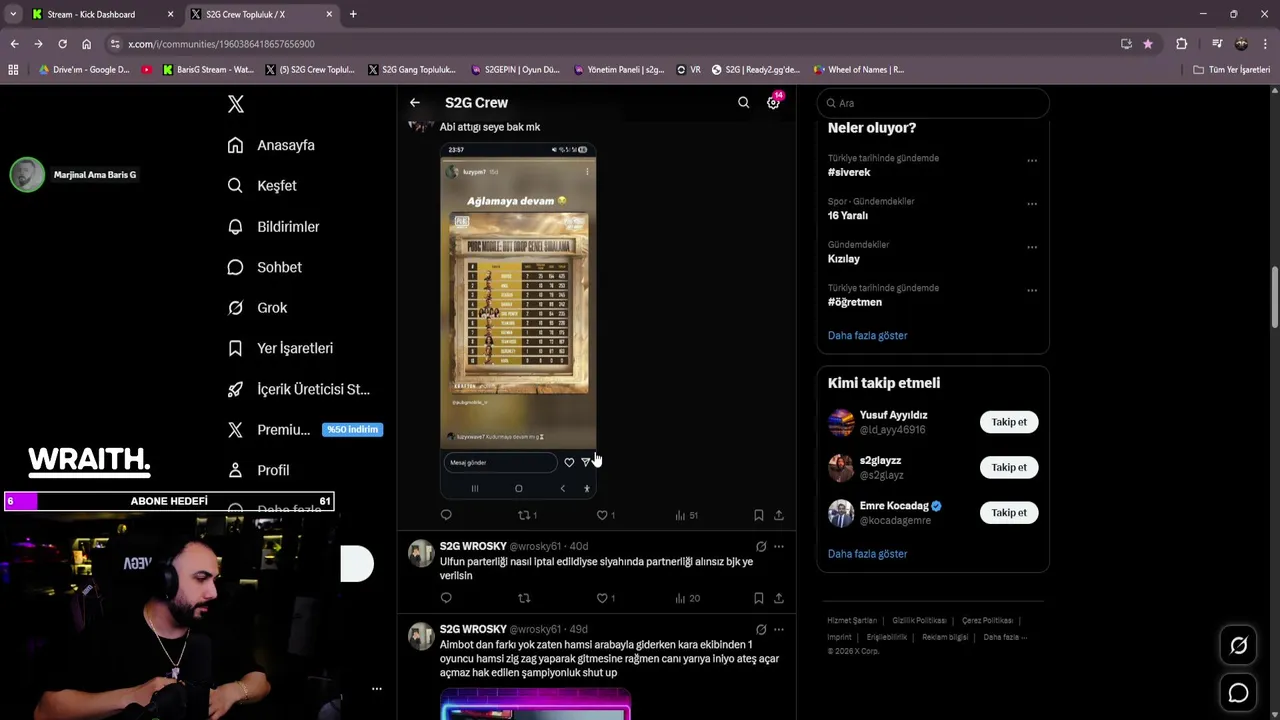
Task: Open Bildirimler notifications
Action: (273, 227)
